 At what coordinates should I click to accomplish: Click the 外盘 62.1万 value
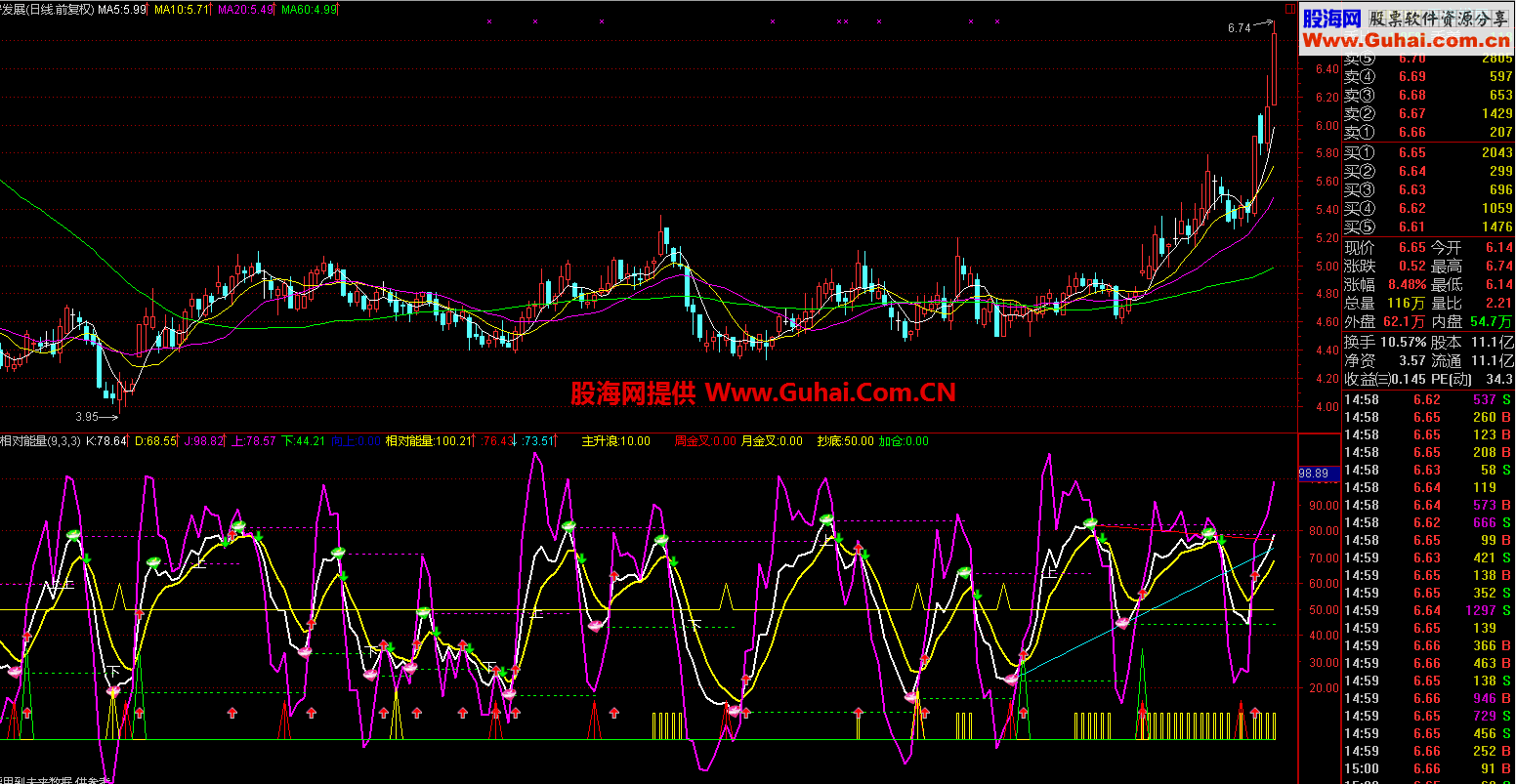pos(1404,322)
